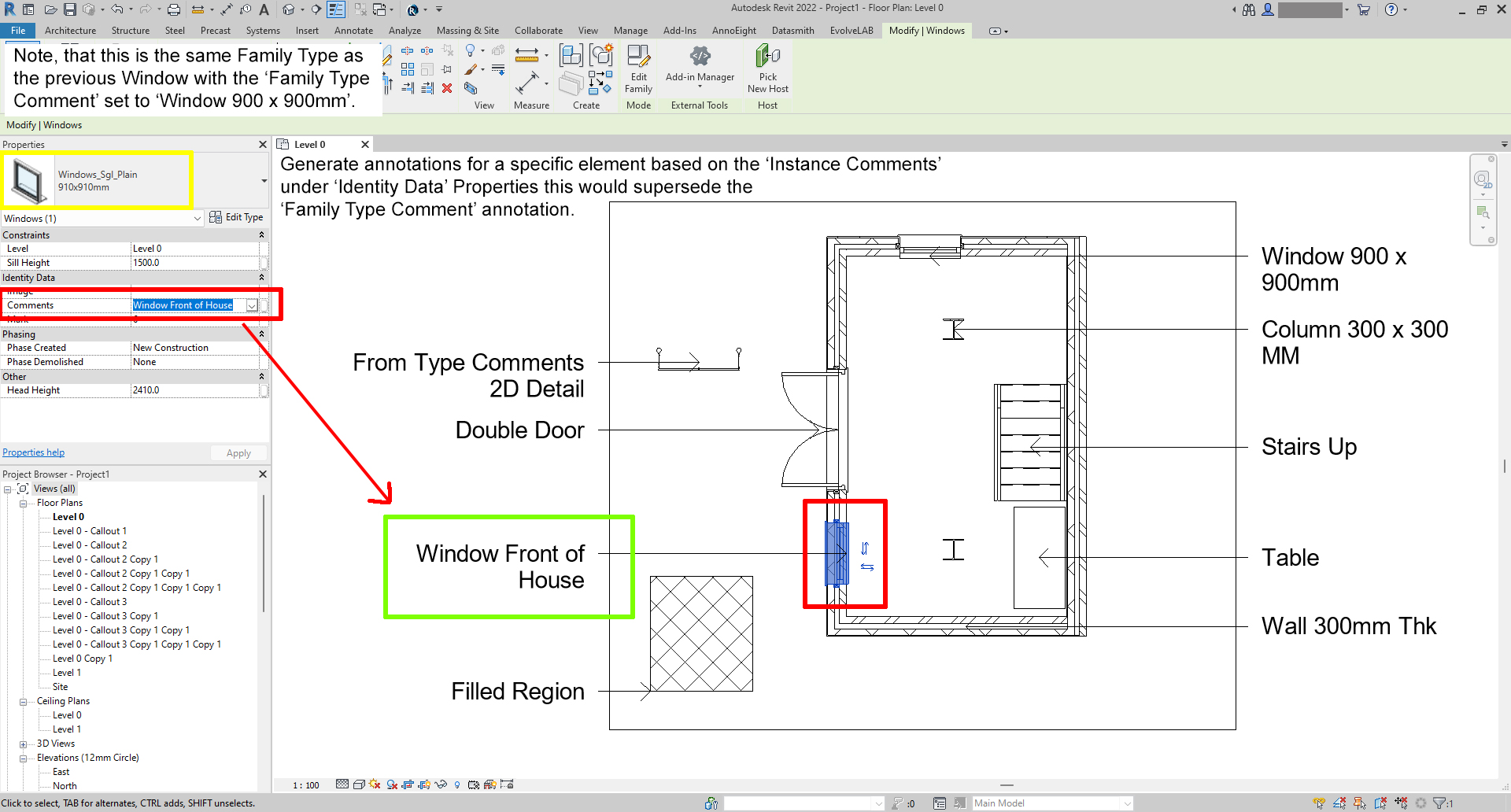Toggle Select Links in status bar
Image resolution: width=1511 pixels, height=812 pixels.
[1319, 803]
